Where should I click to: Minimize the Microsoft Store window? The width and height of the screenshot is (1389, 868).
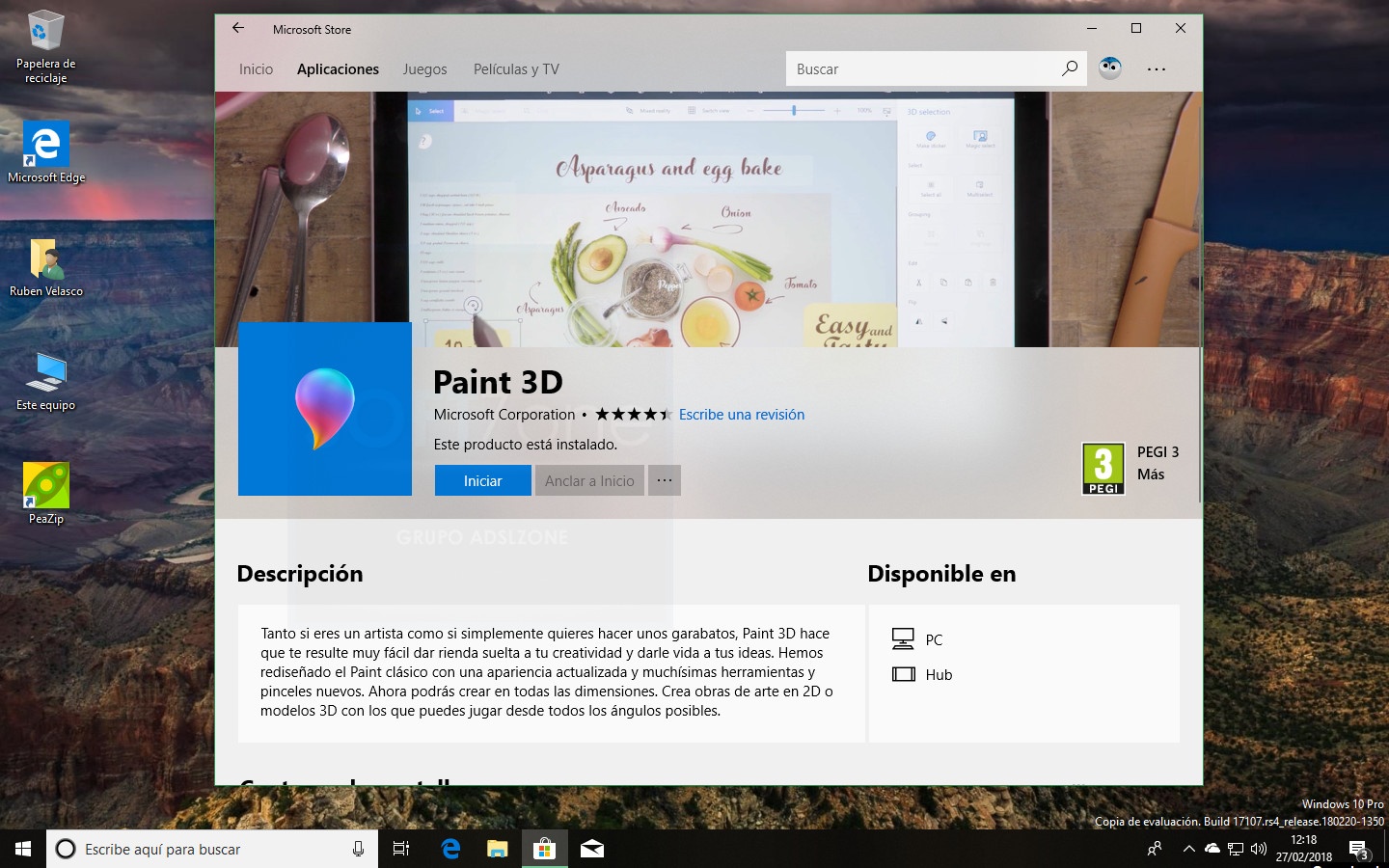tap(1092, 28)
